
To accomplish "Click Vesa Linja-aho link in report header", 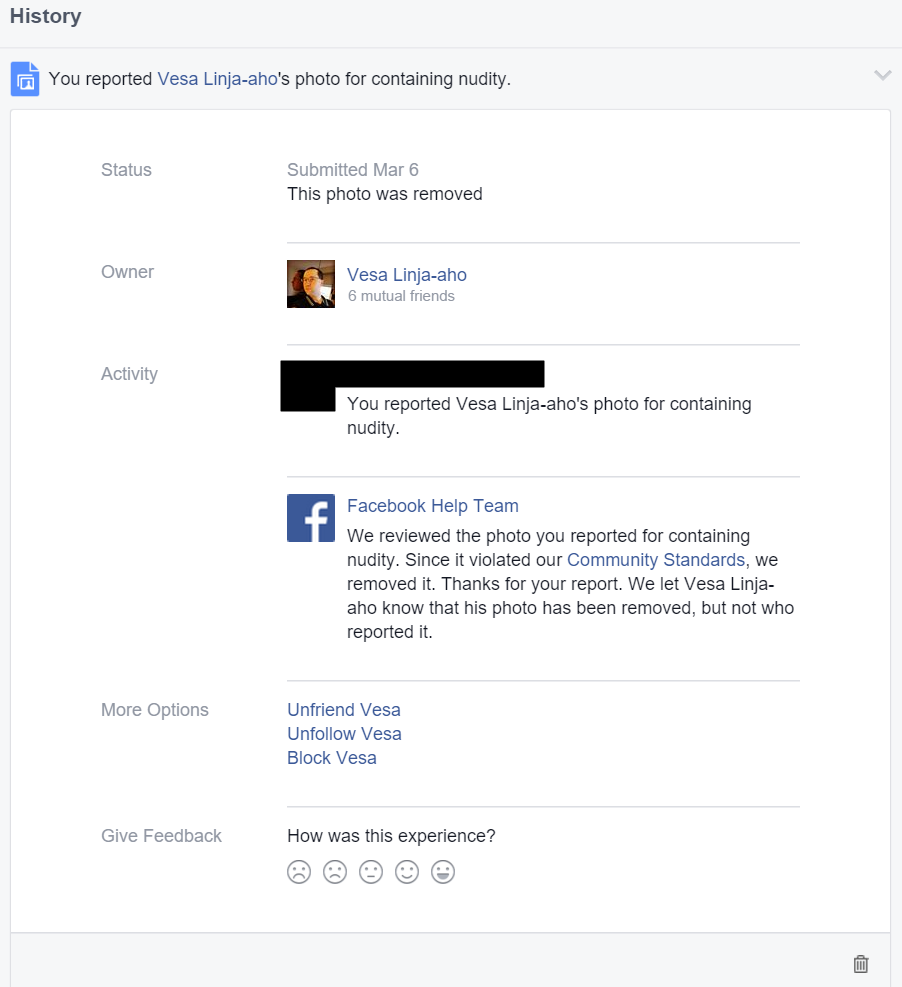I will tap(217, 79).
